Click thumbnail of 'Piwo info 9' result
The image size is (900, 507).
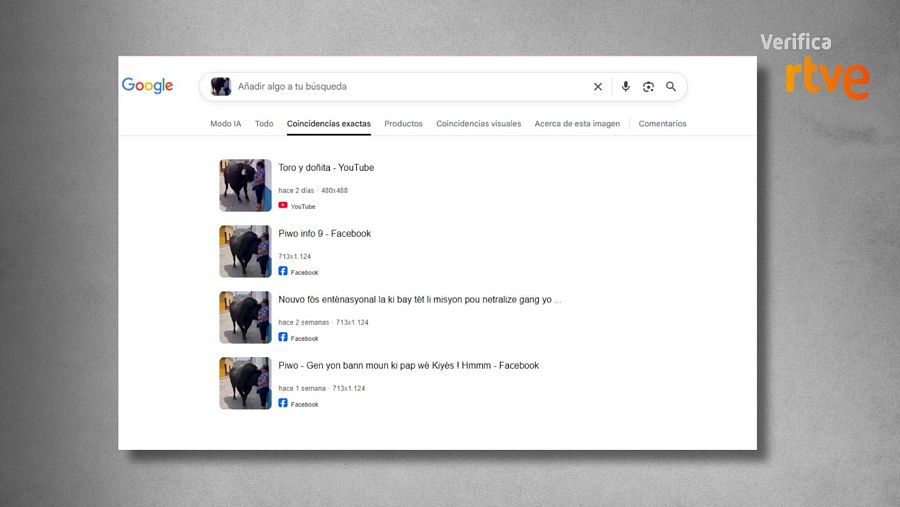[x=245, y=251]
